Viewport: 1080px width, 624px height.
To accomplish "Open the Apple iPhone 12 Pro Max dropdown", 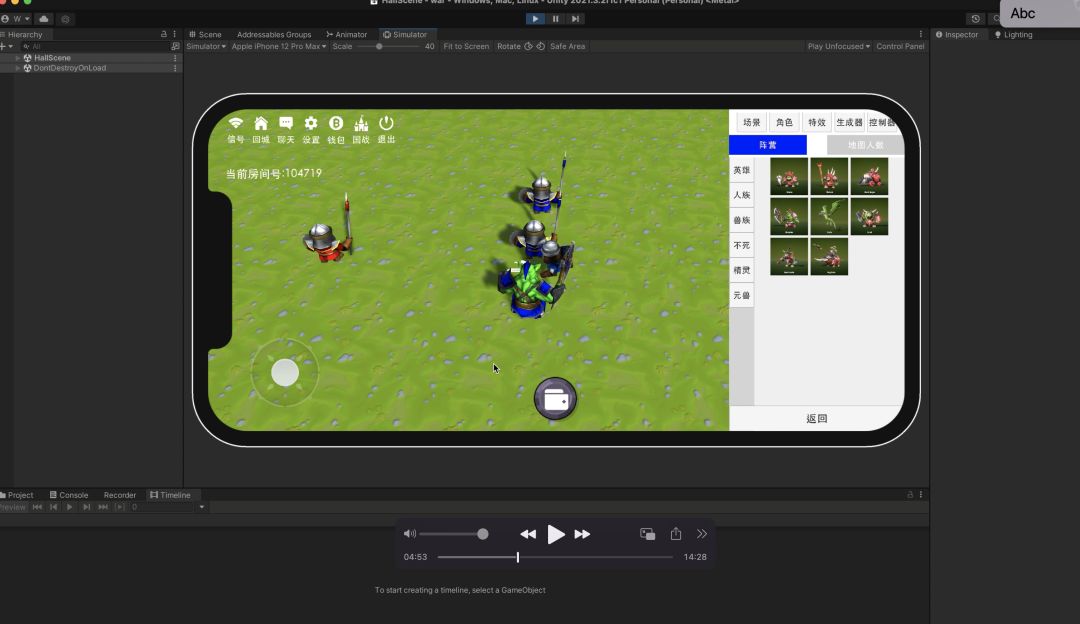I will (x=278, y=46).
